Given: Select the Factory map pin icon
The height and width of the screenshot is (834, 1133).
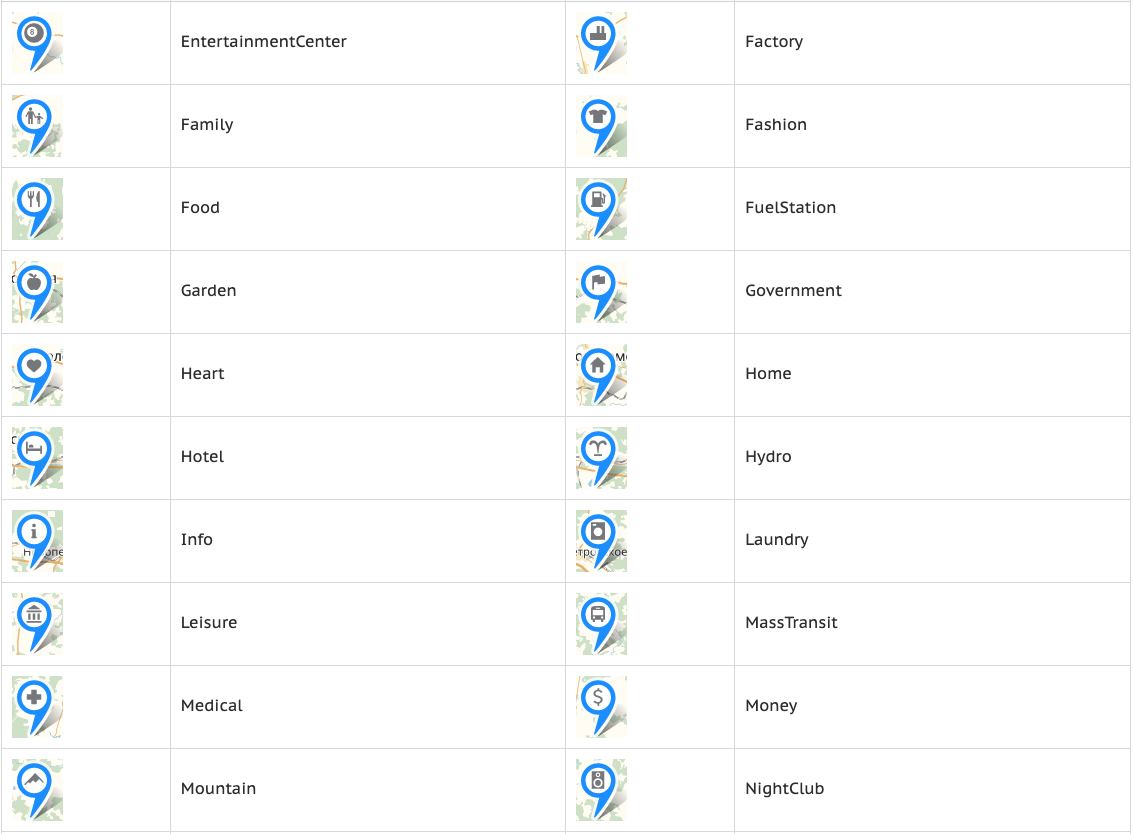Looking at the screenshot, I should tap(601, 43).
